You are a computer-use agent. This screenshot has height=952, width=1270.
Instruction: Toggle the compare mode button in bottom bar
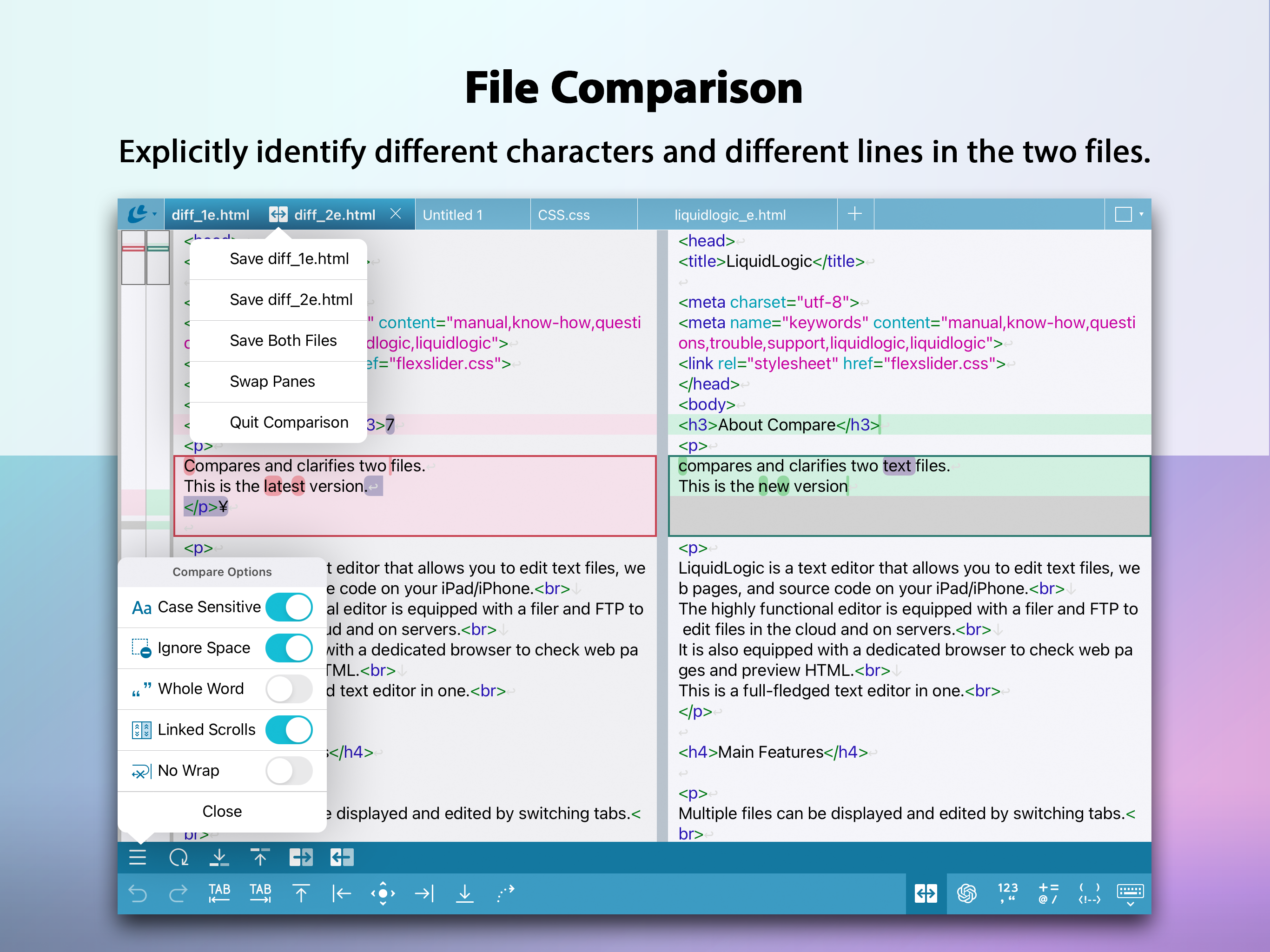tap(926, 893)
